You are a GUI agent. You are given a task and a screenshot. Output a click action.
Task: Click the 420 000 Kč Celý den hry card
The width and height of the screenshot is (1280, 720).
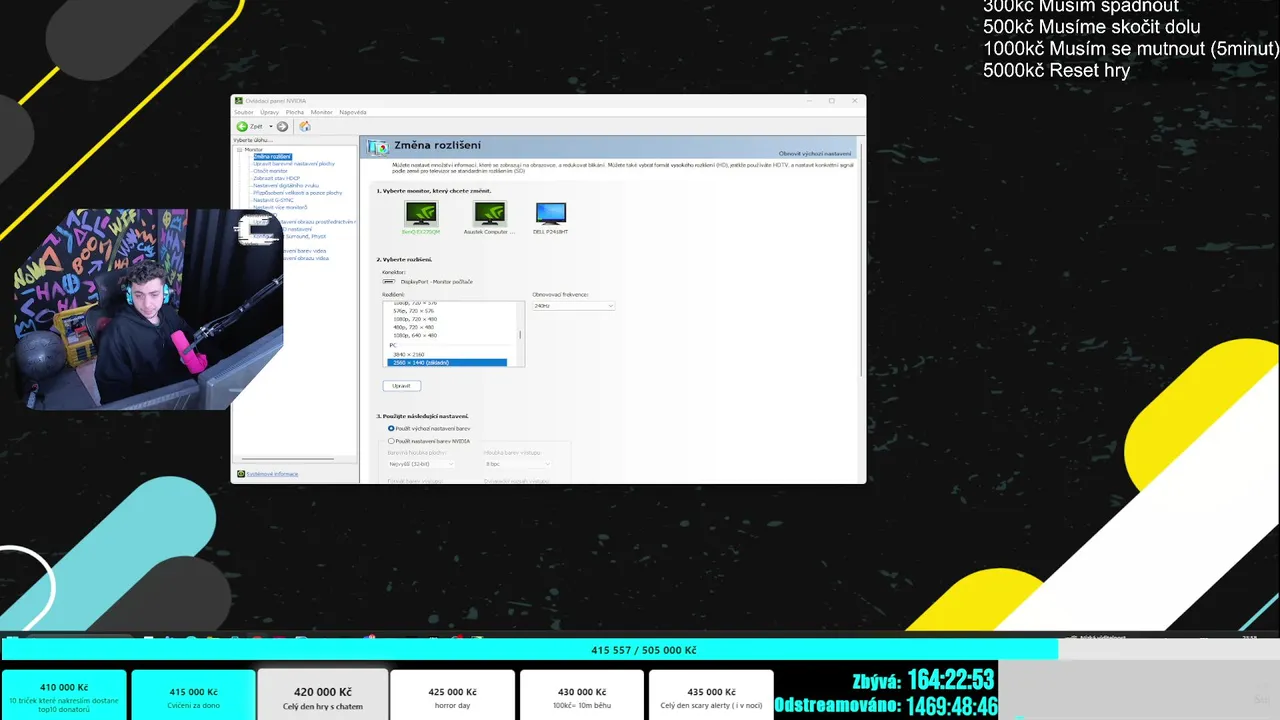tap(322, 695)
